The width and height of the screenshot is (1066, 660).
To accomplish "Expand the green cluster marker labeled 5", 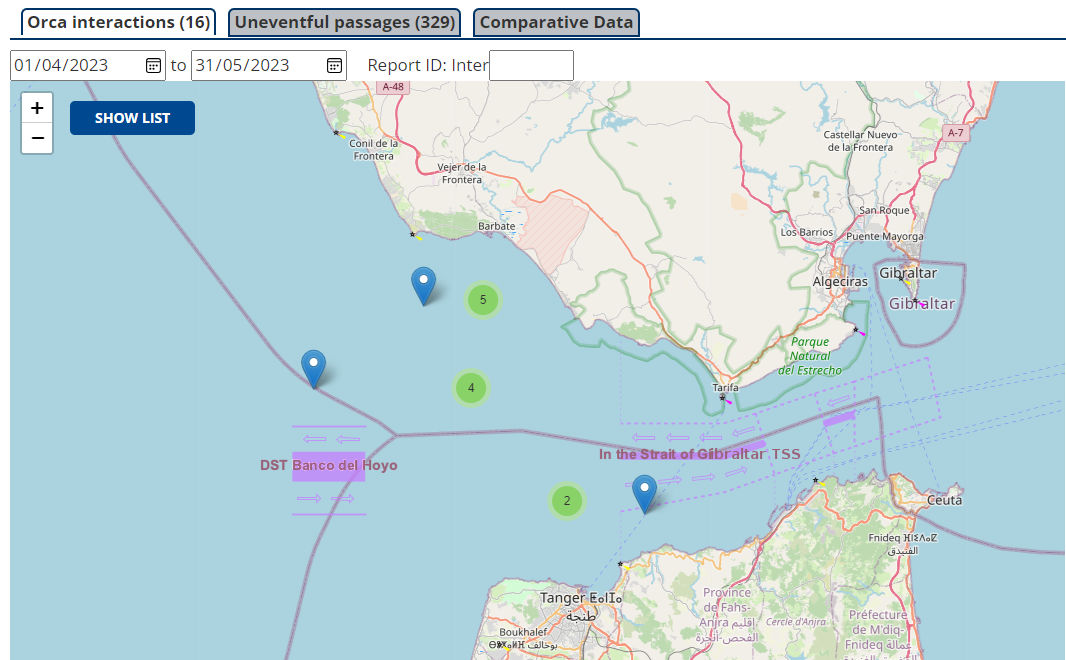I will (483, 299).
